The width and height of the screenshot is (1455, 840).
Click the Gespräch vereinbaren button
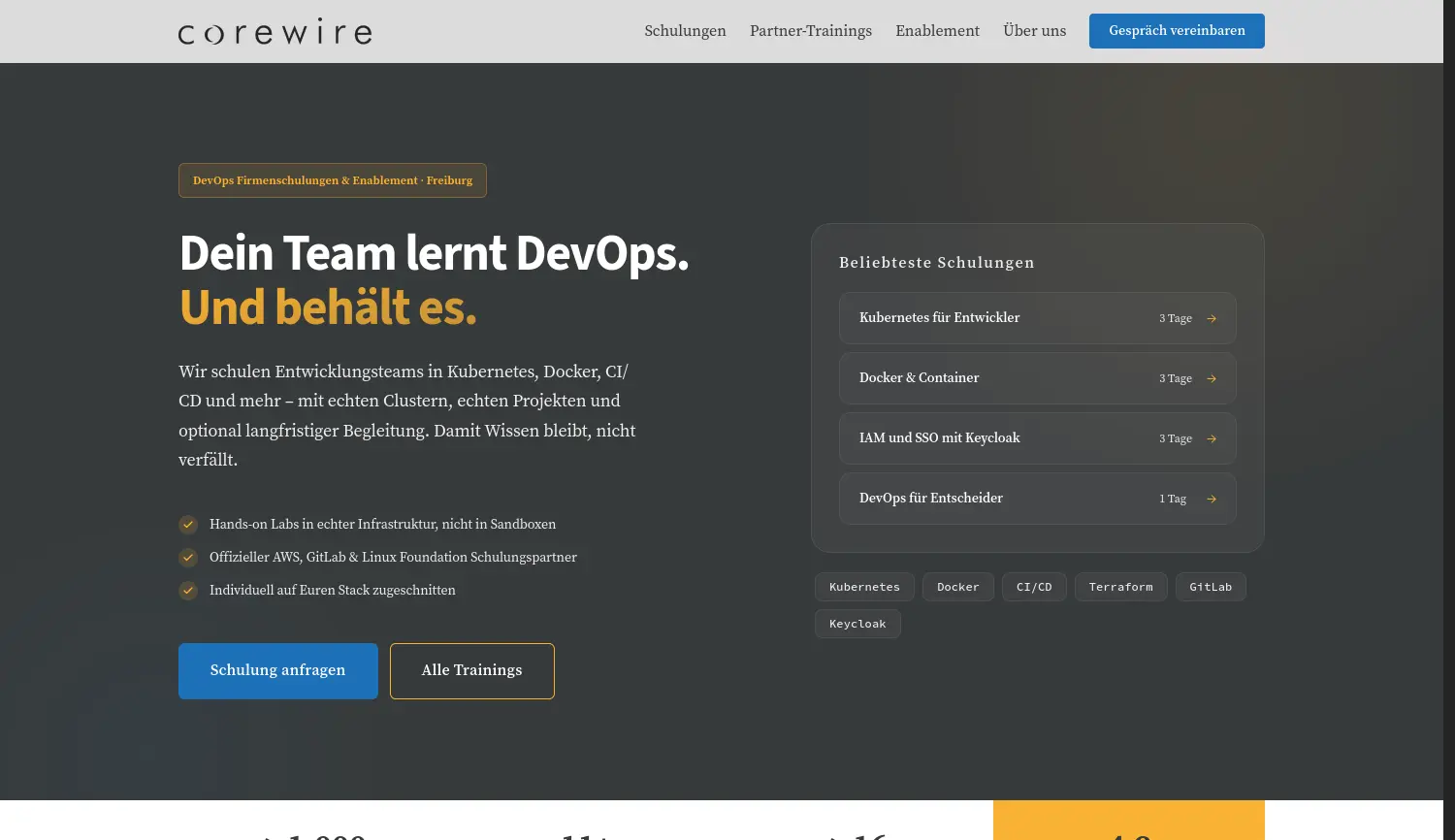(1177, 31)
